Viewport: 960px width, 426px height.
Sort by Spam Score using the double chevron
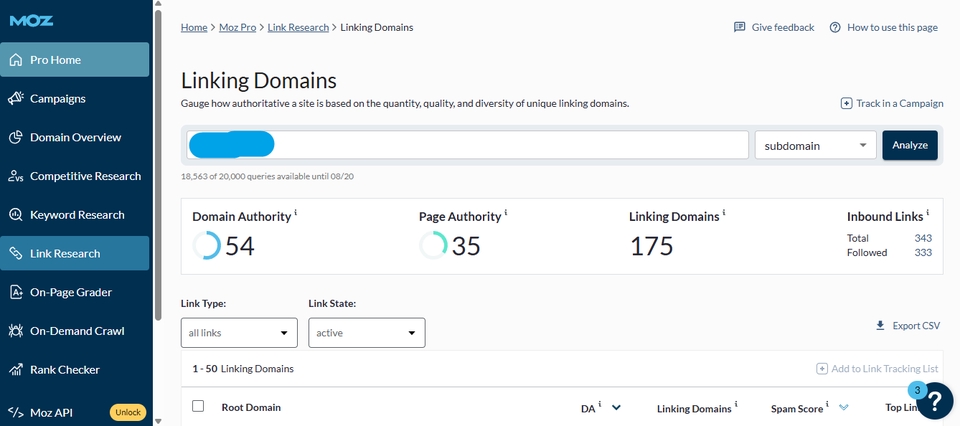(x=844, y=408)
